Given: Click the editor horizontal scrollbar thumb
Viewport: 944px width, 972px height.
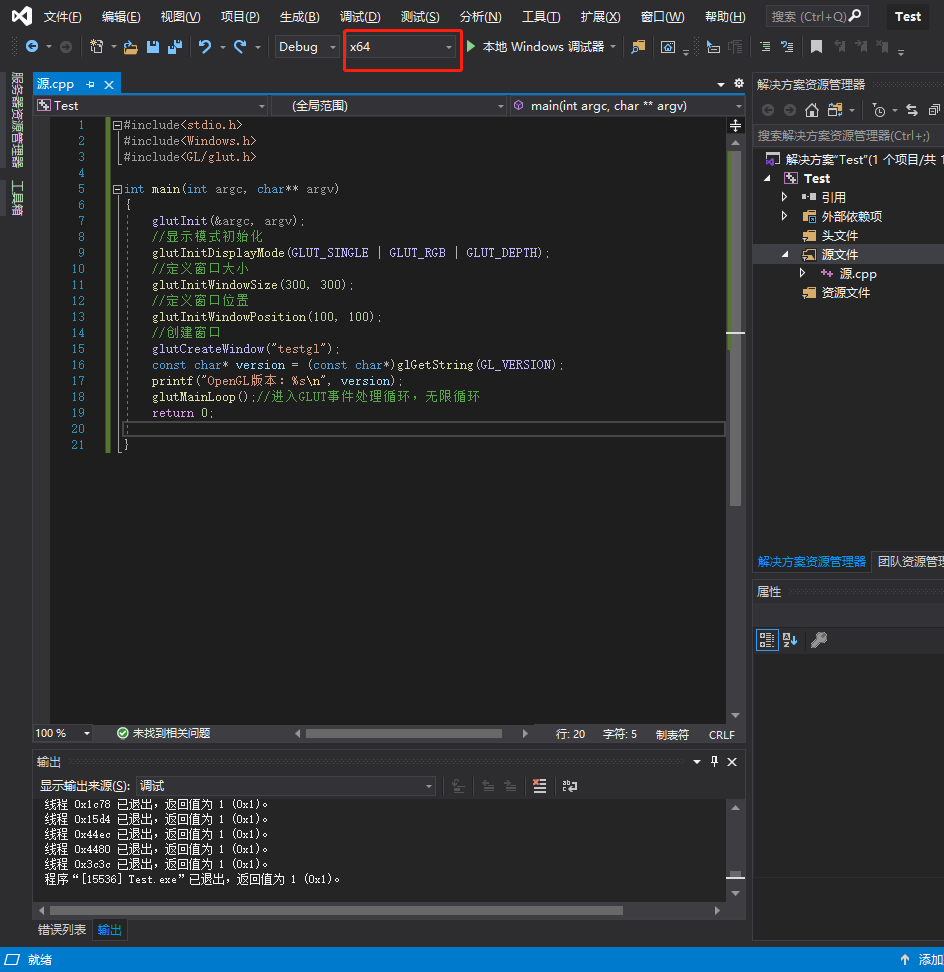Looking at the screenshot, I should click(404, 734).
